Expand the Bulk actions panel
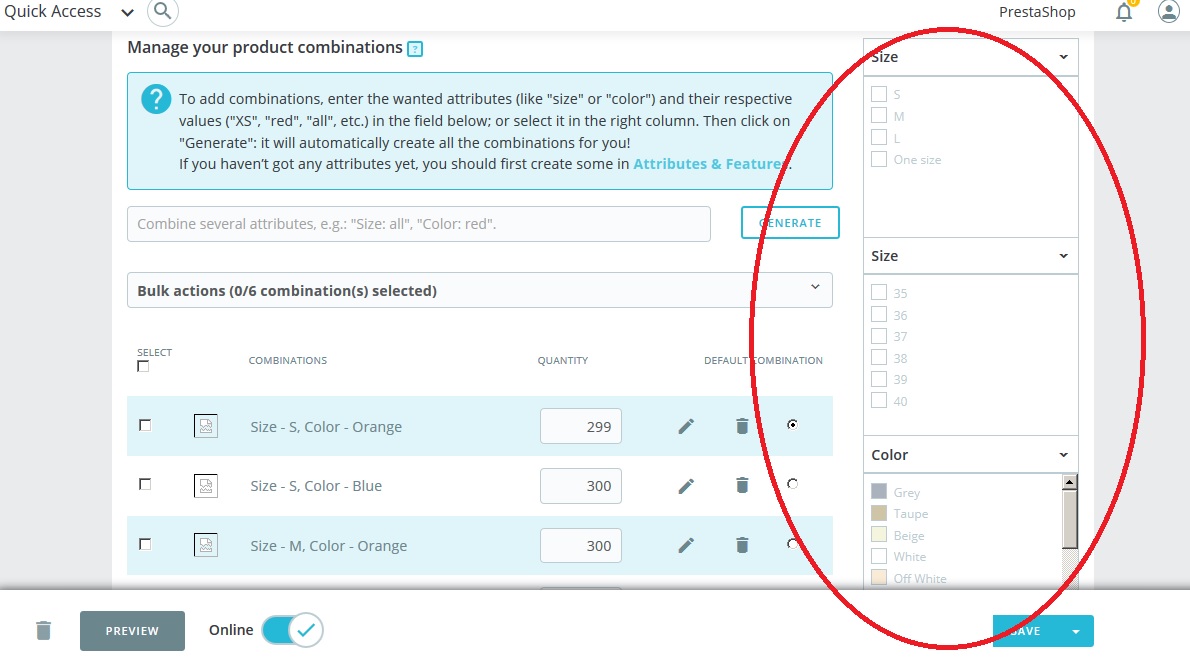Screen dimensions: 1190x662 [x=480, y=290]
